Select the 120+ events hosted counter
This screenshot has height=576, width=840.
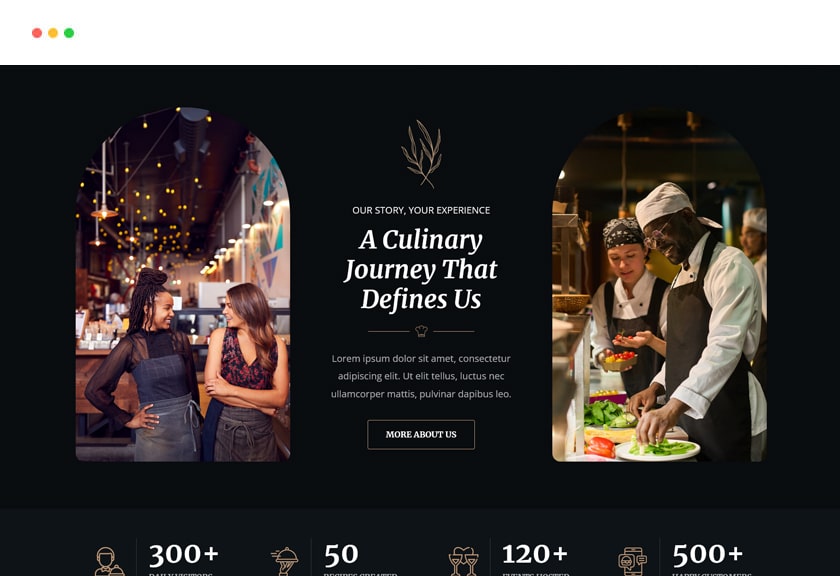(x=536, y=559)
